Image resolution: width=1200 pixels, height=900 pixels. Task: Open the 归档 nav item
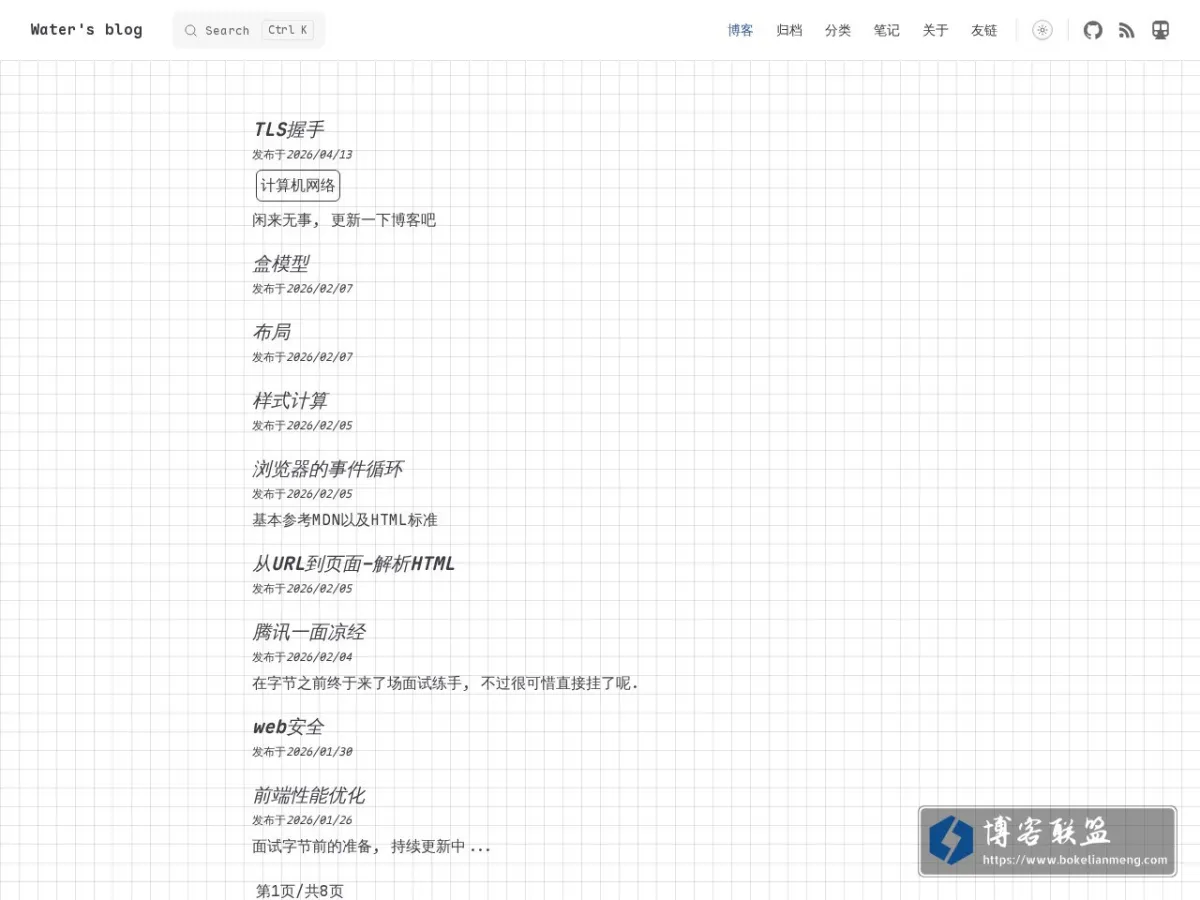click(x=789, y=30)
